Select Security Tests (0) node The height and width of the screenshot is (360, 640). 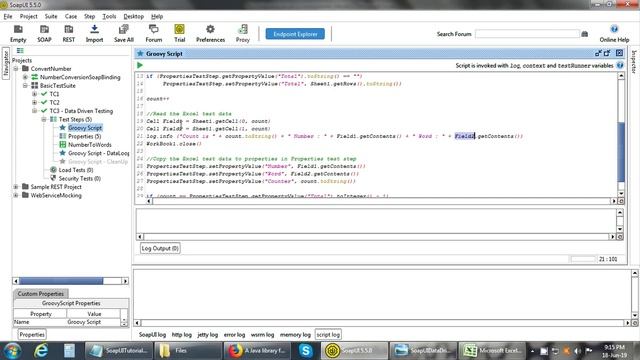80,178
